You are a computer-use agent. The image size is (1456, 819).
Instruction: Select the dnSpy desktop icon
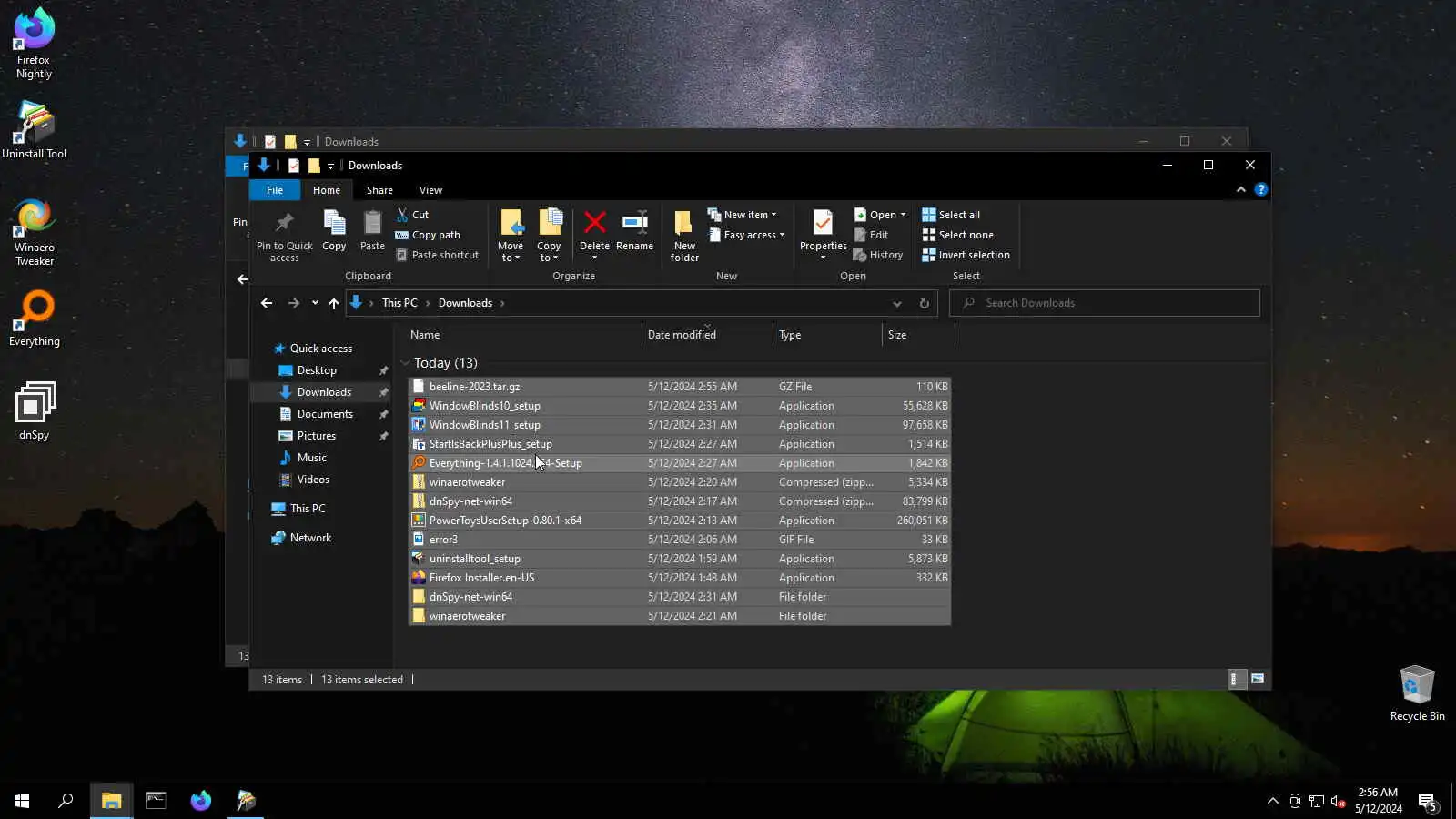tap(34, 410)
